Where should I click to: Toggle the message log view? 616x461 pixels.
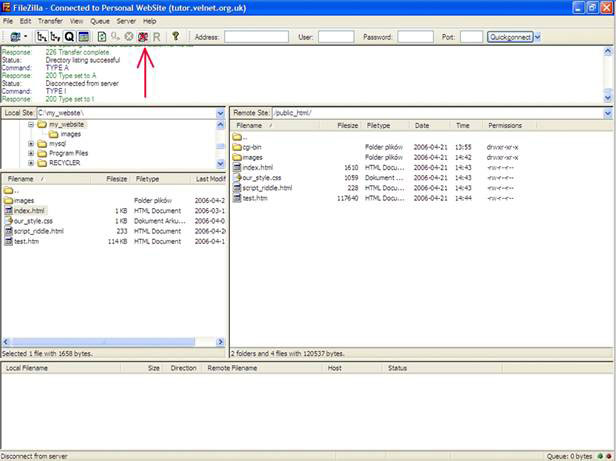coord(83,37)
